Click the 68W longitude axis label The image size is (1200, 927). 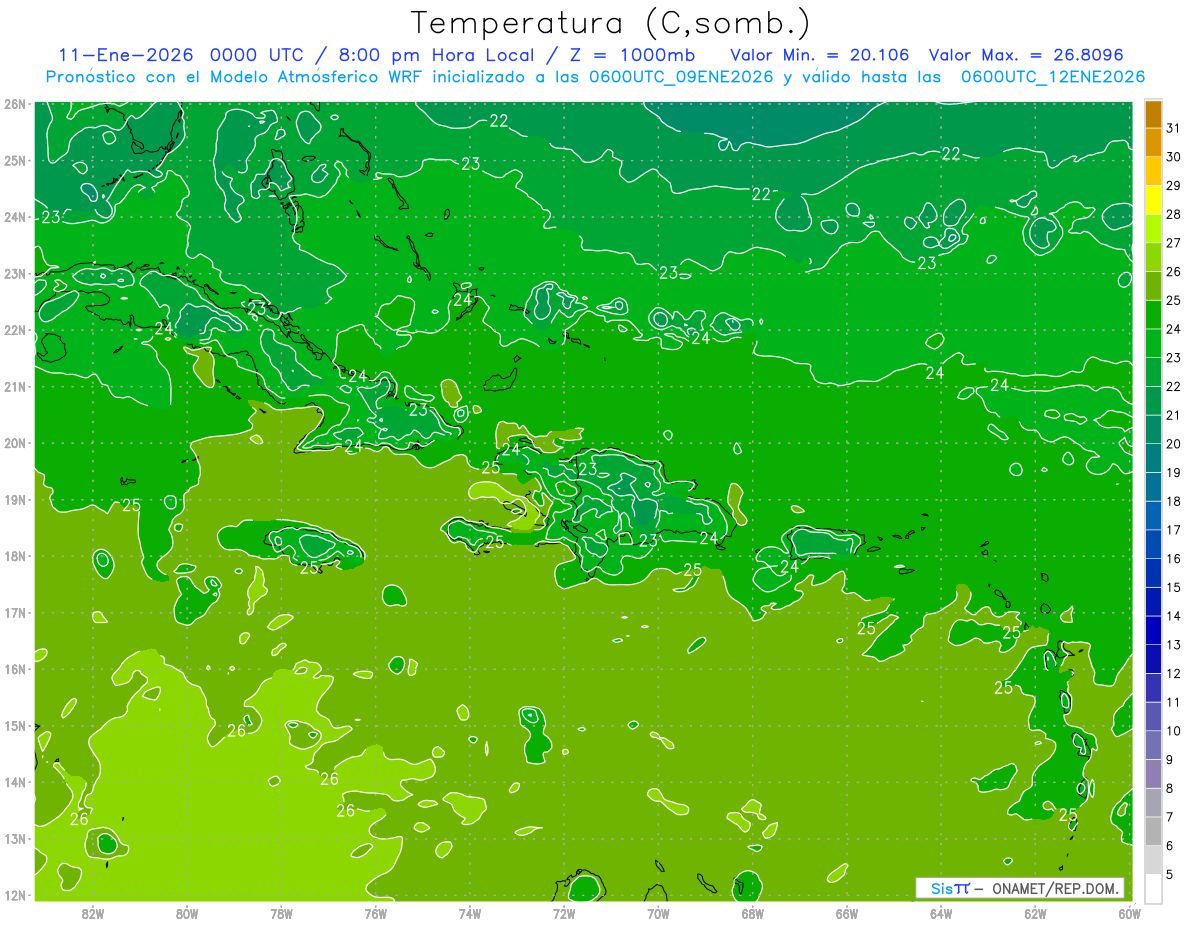pyautogui.click(x=752, y=912)
